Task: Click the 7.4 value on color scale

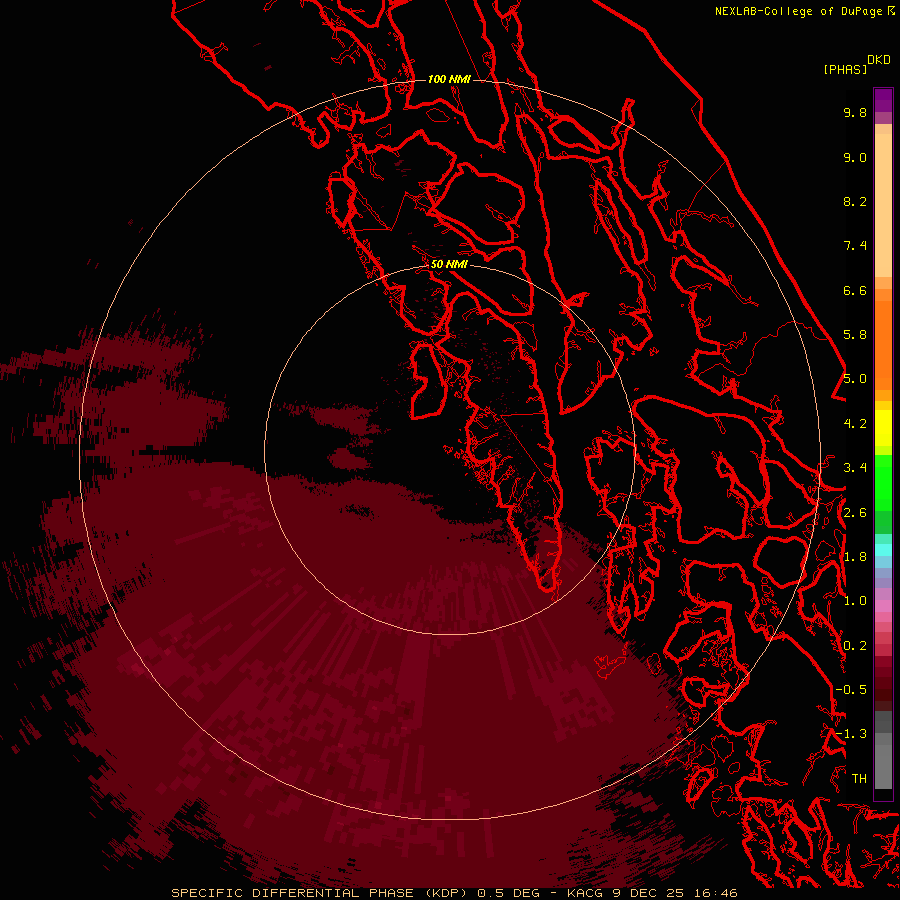Action: click(855, 246)
